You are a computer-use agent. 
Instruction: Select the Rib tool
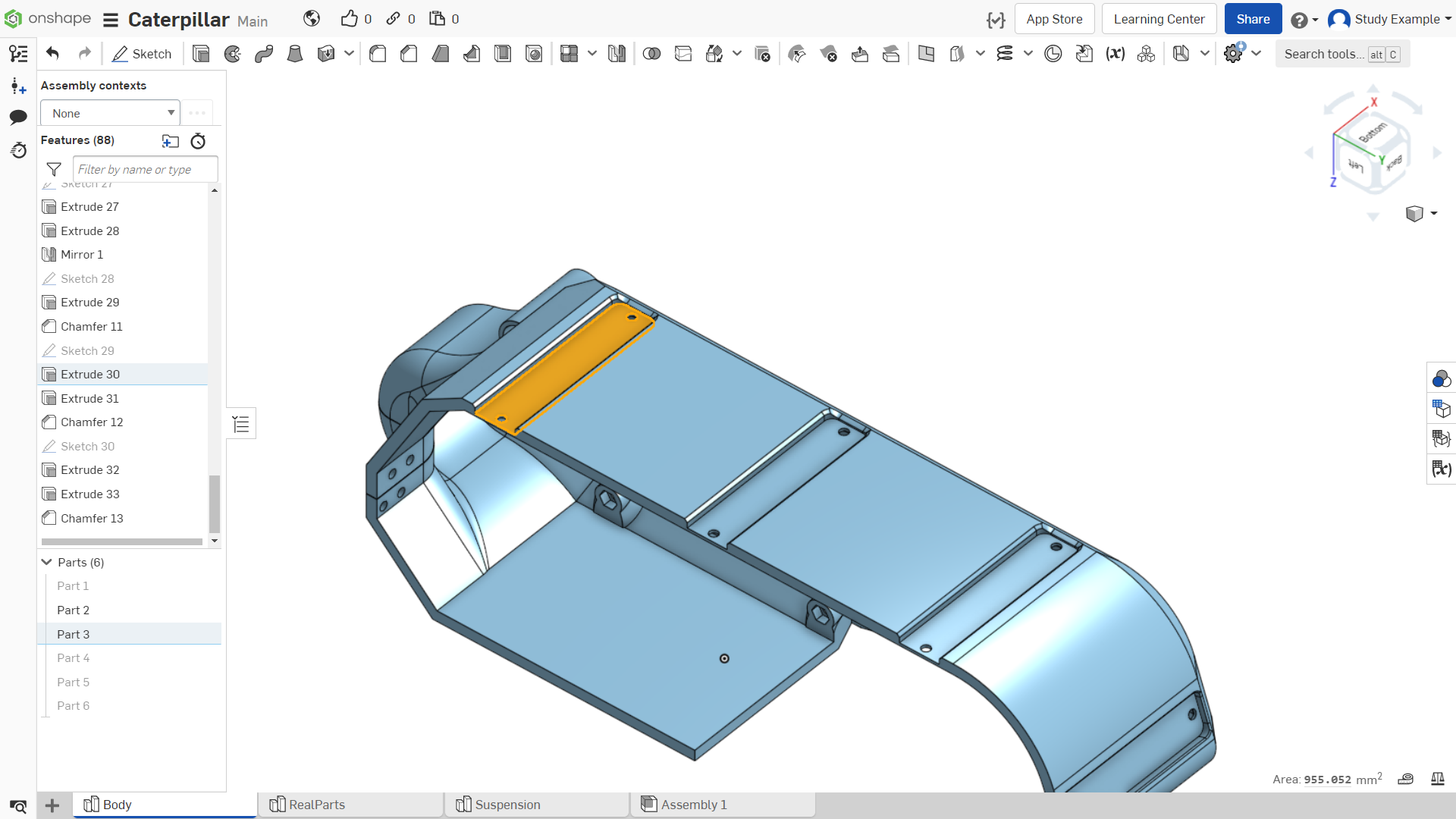472,54
